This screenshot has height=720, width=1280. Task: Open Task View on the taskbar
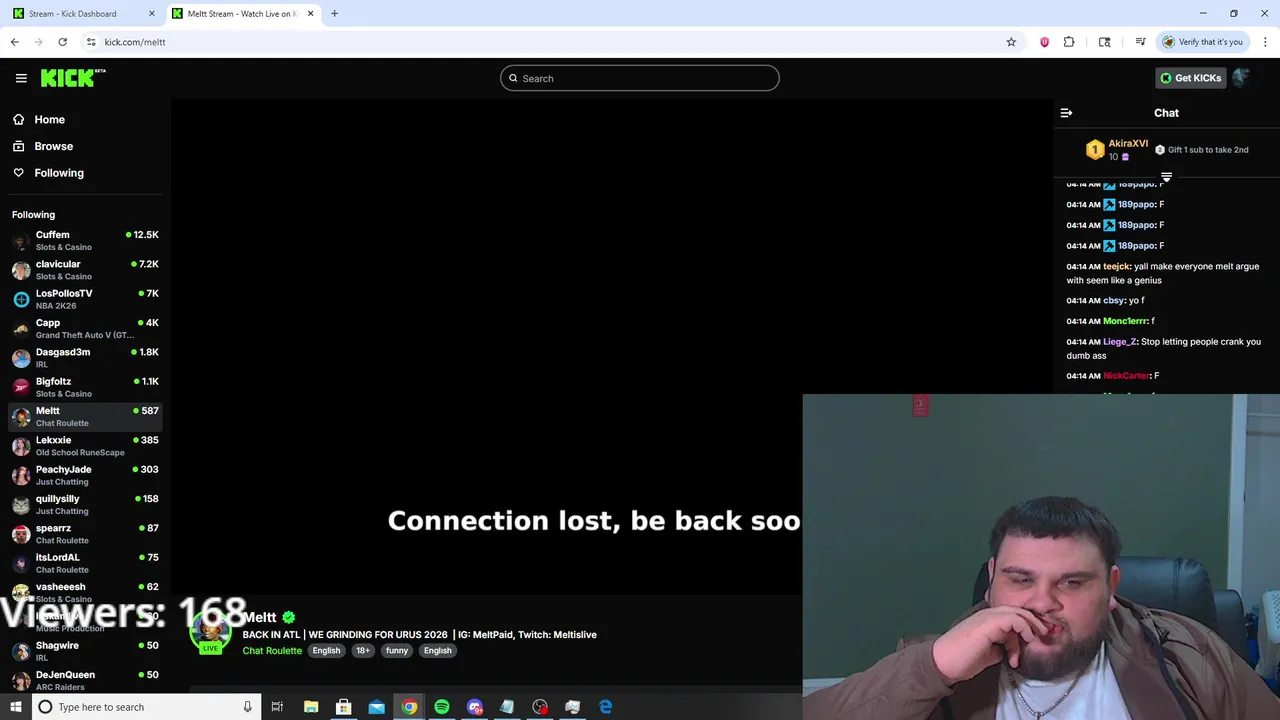pyautogui.click(x=277, y=707)
